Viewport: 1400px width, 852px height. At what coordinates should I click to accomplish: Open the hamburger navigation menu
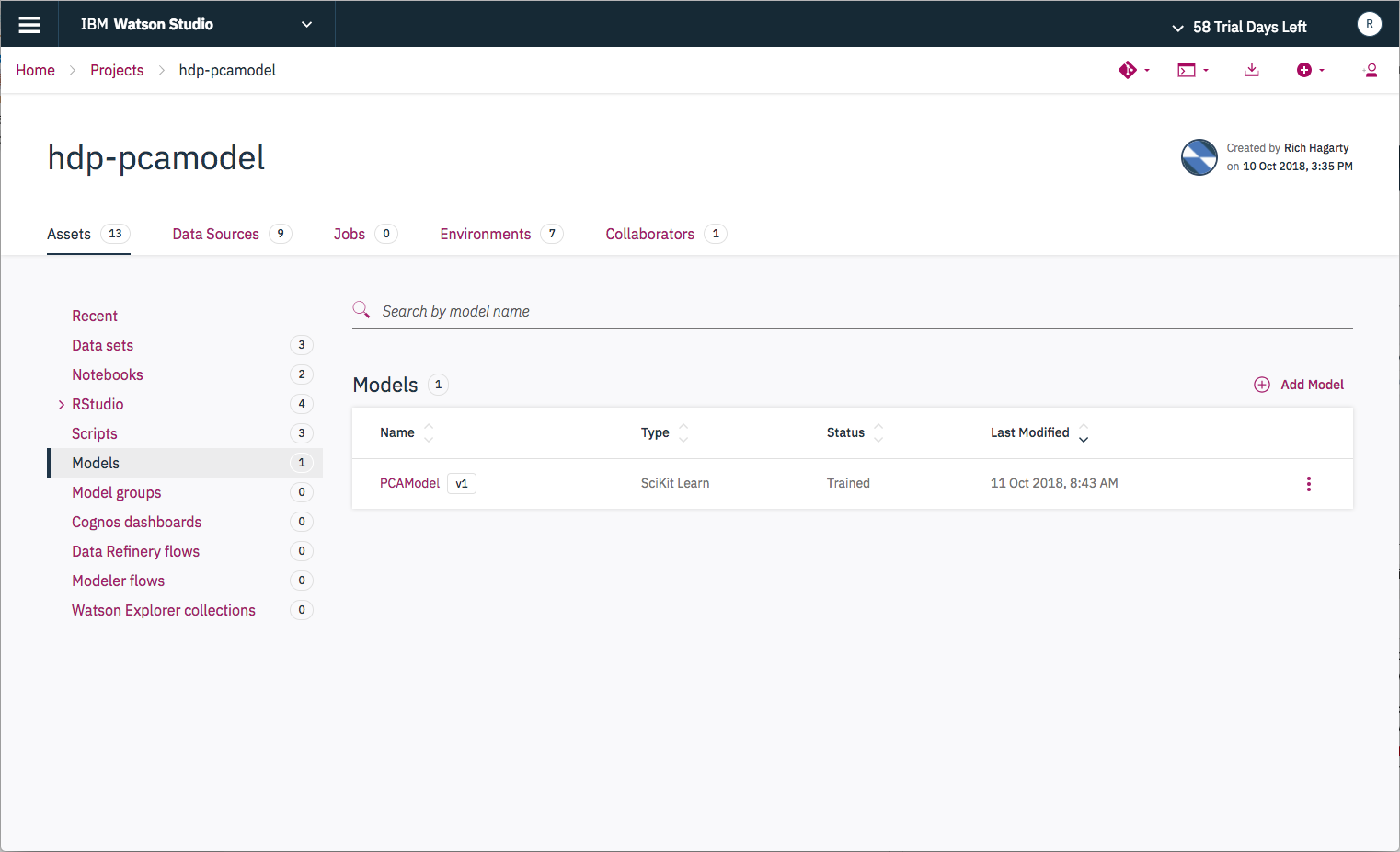pos(29,25)
